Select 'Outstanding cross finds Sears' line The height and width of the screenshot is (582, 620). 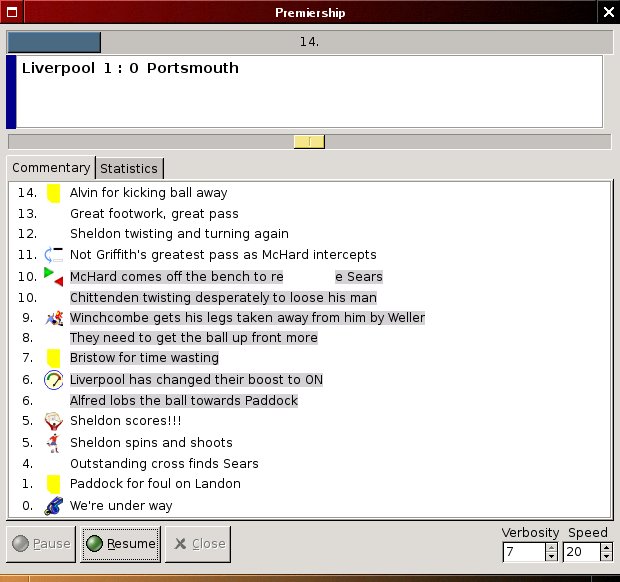click(x=164, y=463)
